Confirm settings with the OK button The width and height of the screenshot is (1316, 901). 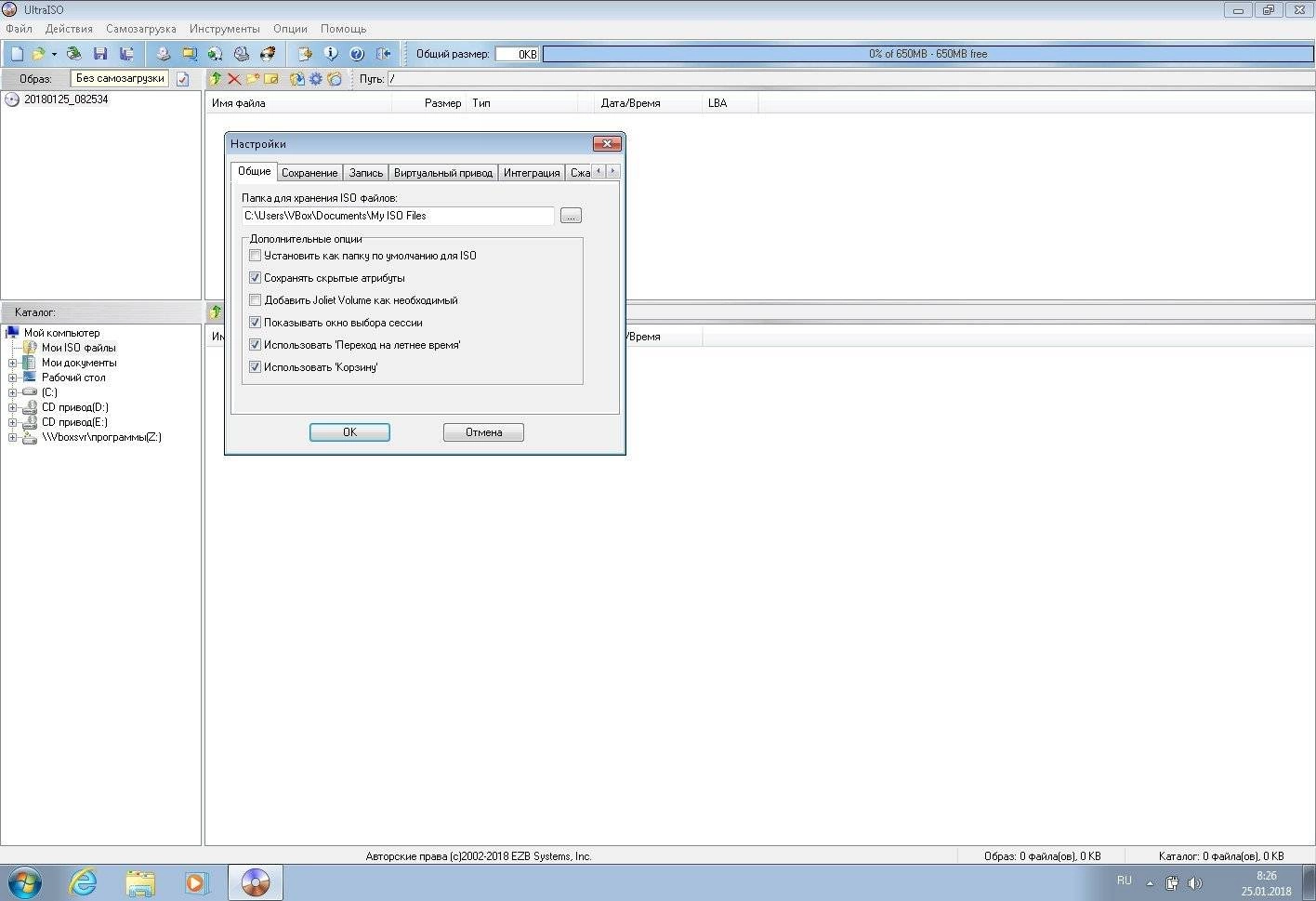(349, 432)
